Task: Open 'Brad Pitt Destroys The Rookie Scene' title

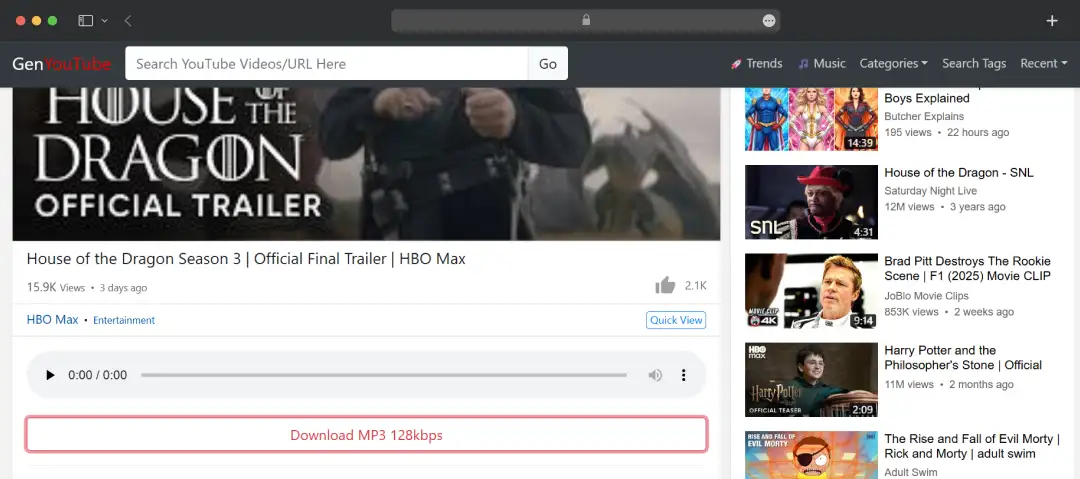Action: [968, 269]
